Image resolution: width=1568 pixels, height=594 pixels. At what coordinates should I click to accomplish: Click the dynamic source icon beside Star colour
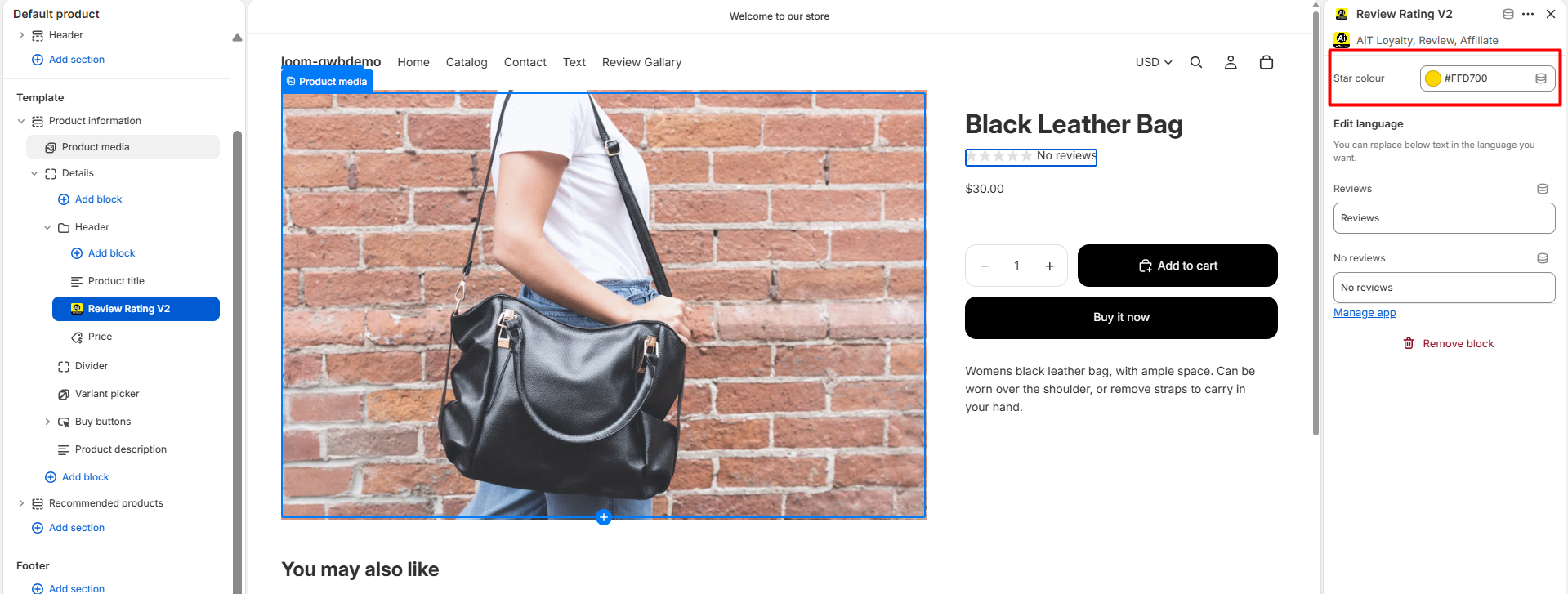pos(1541,78)
